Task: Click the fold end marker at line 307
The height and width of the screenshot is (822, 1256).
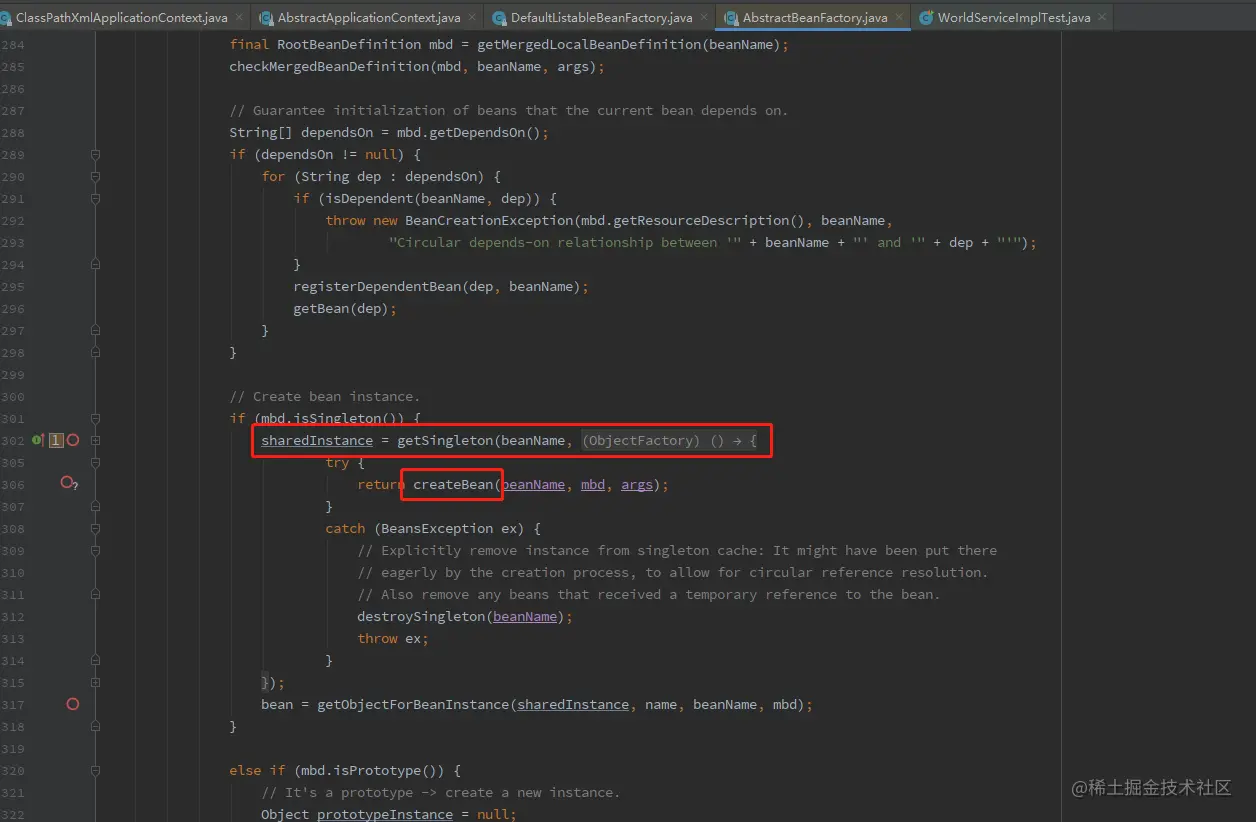Action: click(95, 506)
